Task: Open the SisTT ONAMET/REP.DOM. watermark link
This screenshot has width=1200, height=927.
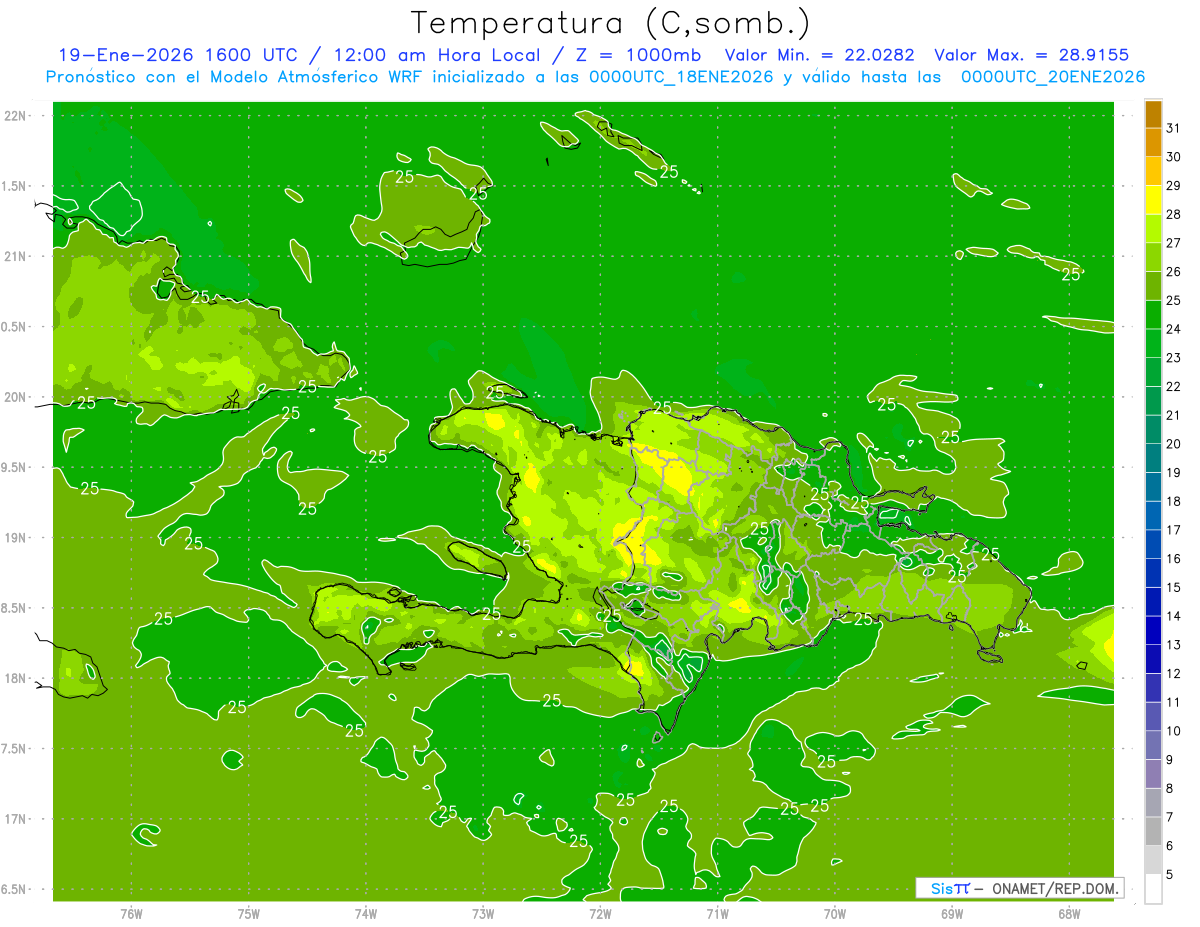Action: 1019,888
